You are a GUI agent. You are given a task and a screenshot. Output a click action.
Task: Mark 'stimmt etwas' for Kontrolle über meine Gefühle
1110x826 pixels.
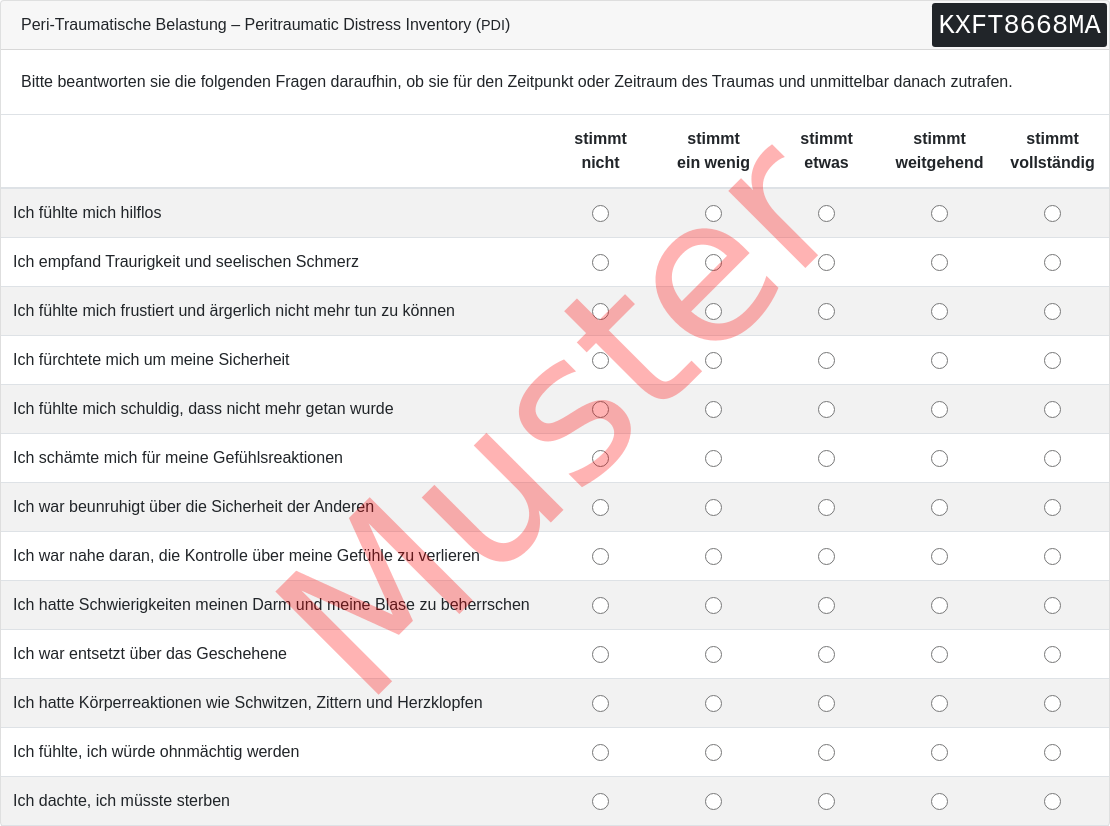pos(826,556)
